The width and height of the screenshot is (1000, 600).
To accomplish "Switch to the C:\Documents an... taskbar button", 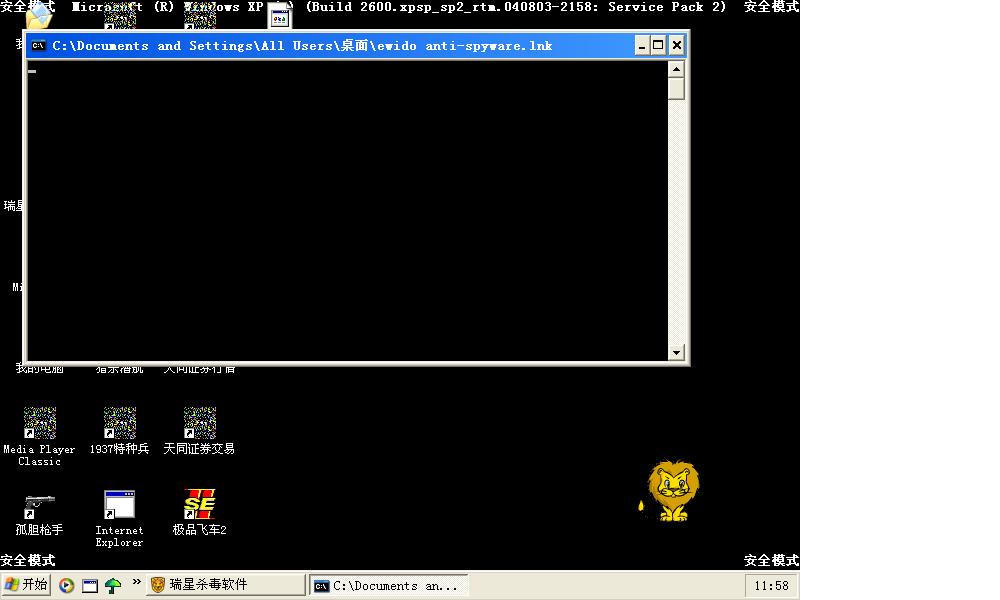I will click(x=389, y=585).
